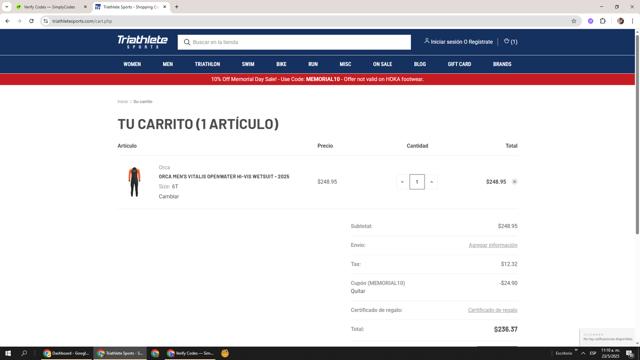The image size is (640, 360).
Task: Open the BIKE menu
Action: (281, 64)
